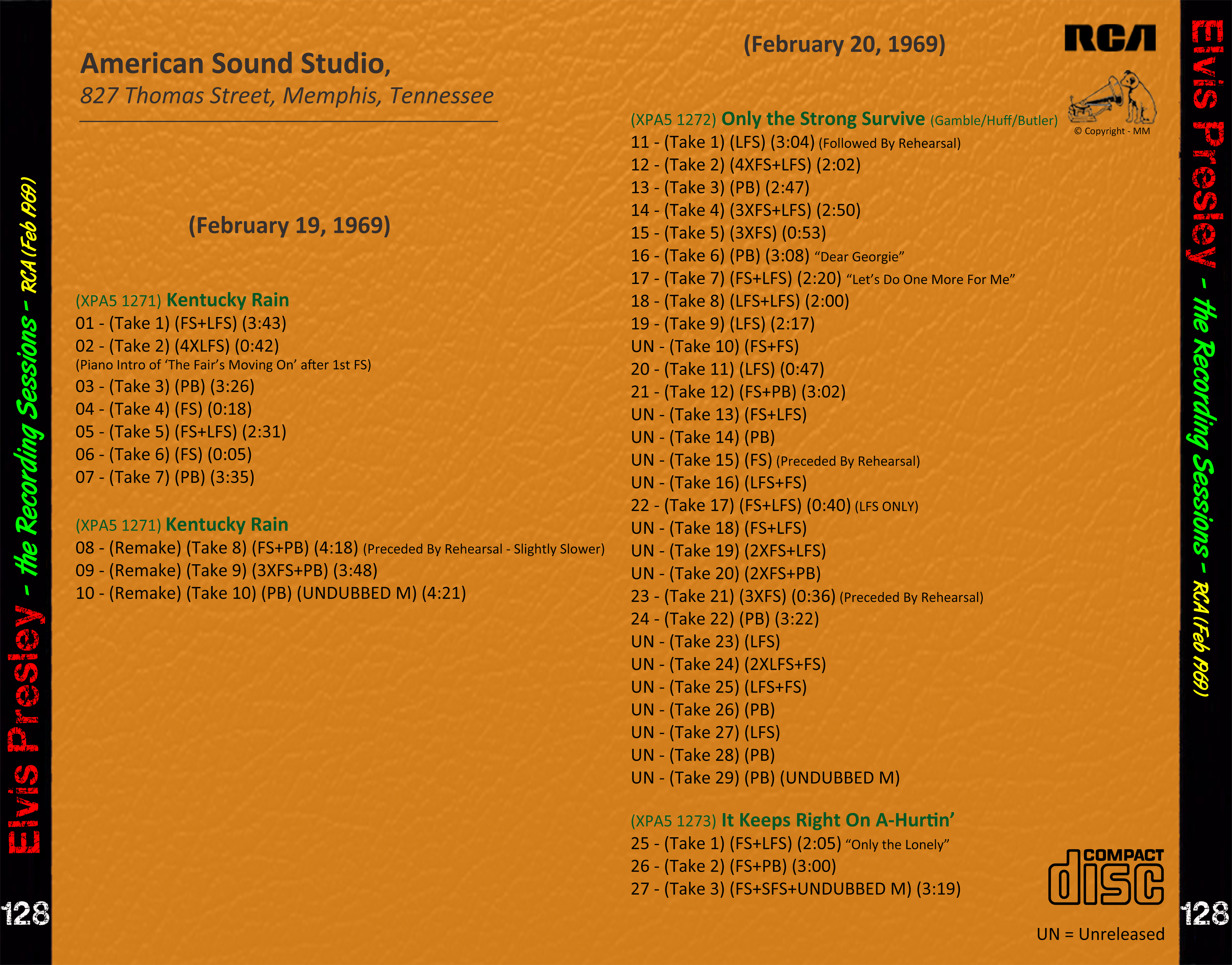Click track '27 - (Take 3) (FS+SFS+UNDUBBED M) (3:19)'
Screen dimensions: 1232x965
(796, 889)
